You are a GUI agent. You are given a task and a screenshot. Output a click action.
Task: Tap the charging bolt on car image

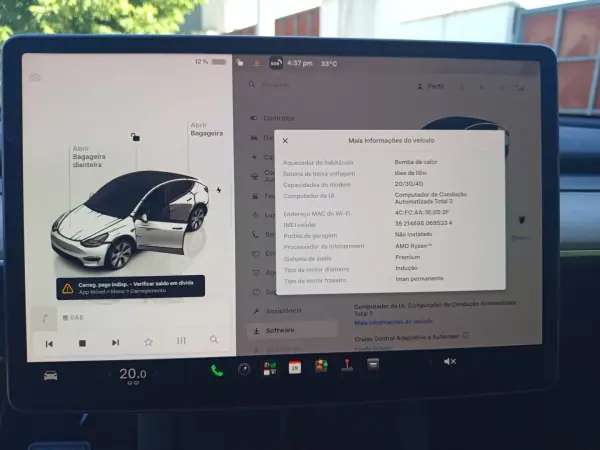[219, 190]
